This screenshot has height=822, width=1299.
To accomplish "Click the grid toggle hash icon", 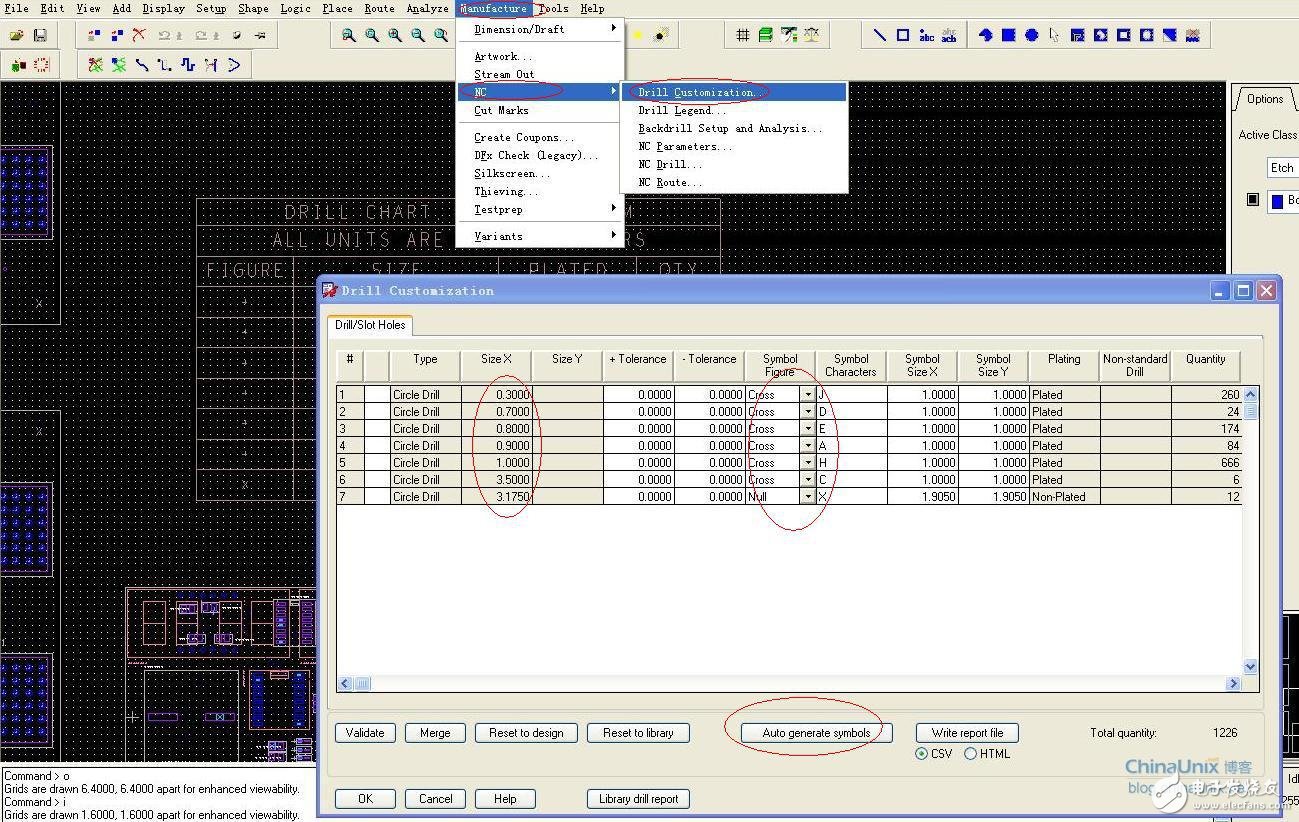I will click(x=742, y=35).
